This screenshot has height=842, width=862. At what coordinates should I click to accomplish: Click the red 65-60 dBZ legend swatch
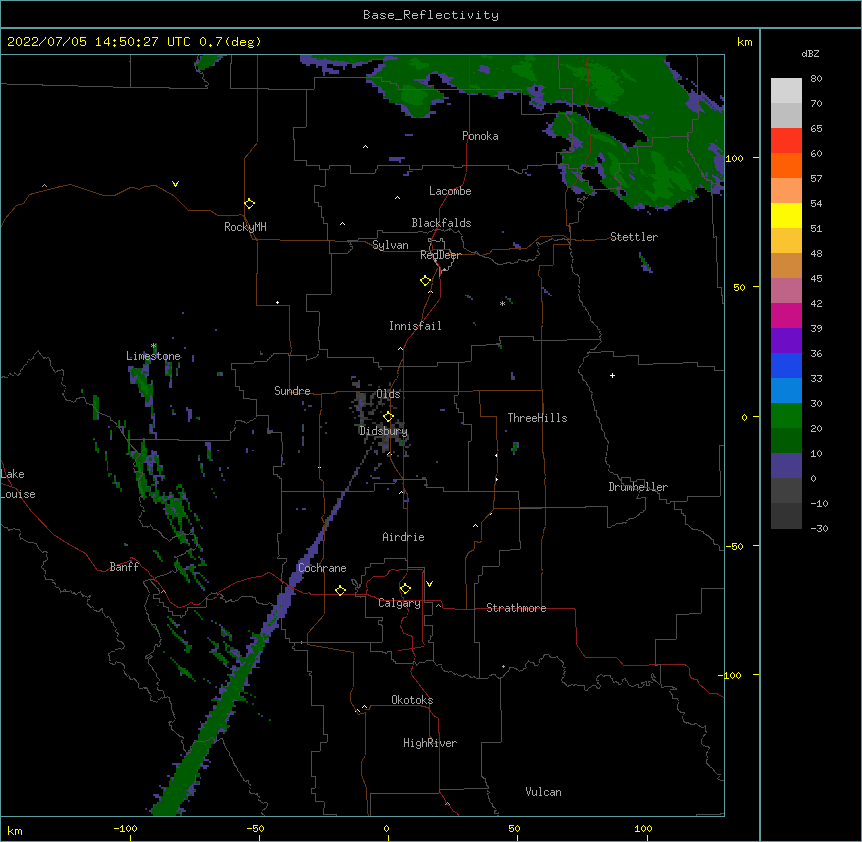[786, 141]
